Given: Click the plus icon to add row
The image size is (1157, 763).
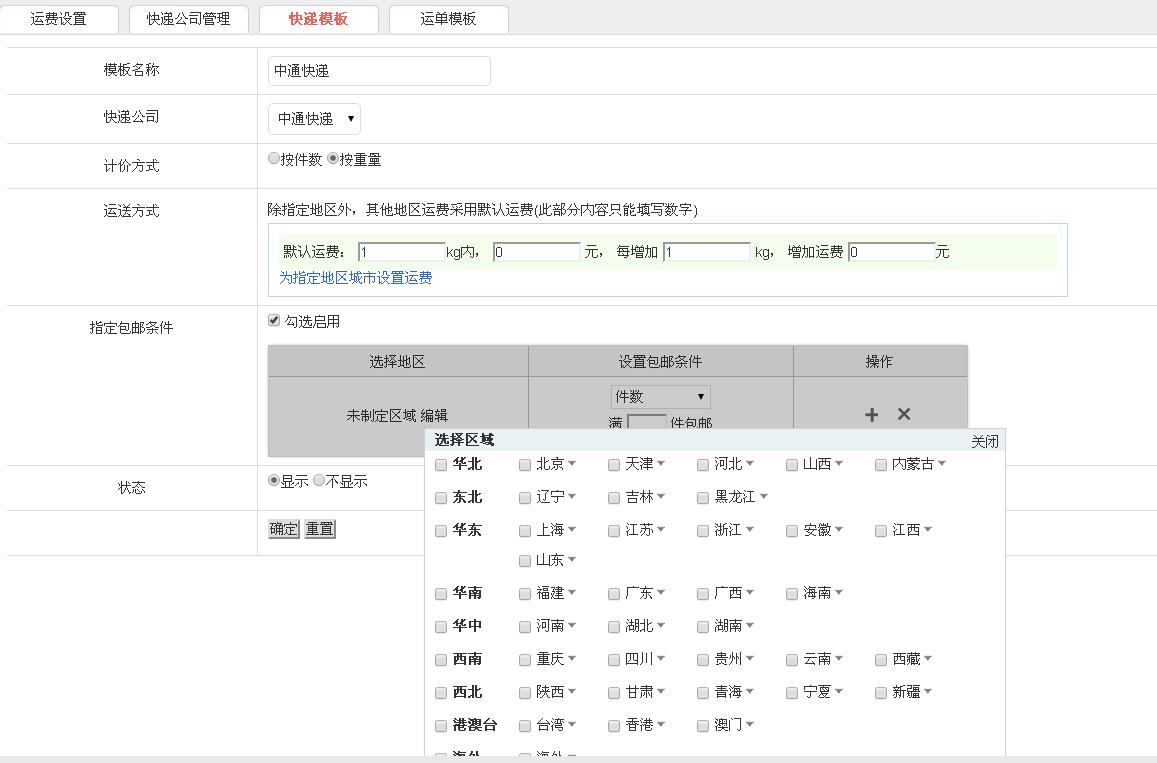Looking at the screenshot, I should [871, 414].
